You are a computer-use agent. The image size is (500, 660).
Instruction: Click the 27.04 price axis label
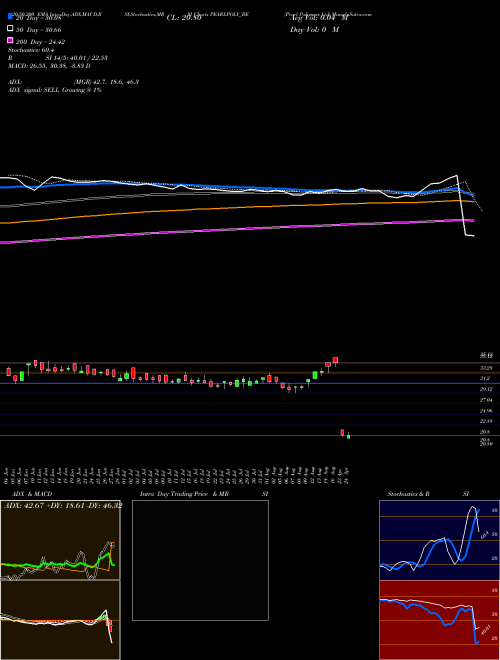tap(487, 400)
